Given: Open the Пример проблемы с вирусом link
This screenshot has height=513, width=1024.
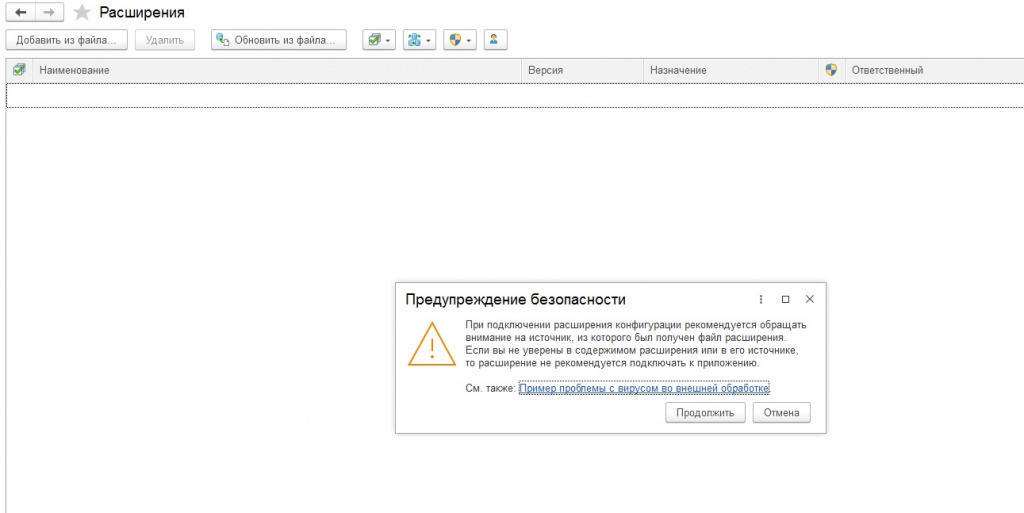Looking at the screenshot, I should point(645,388).
